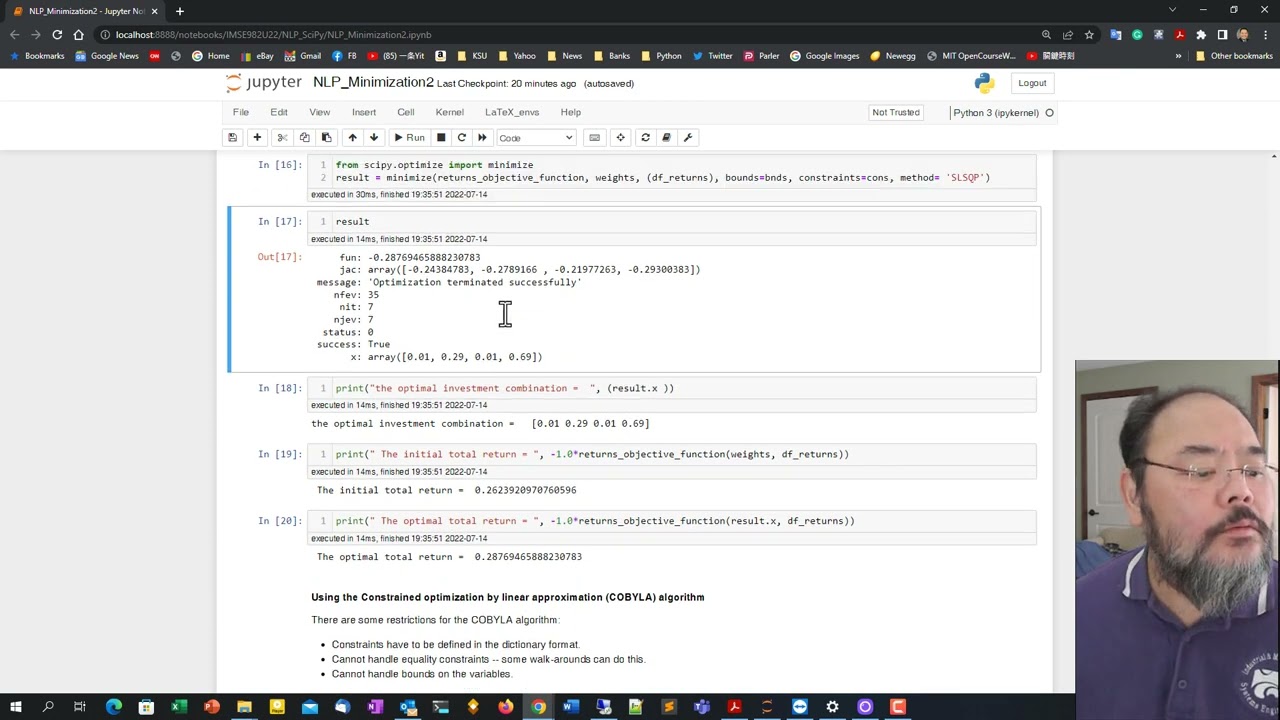The width and height of the screenshot is (1280, 720).
Task: Paste cells below icon
Action: click(x=326, y=138)
